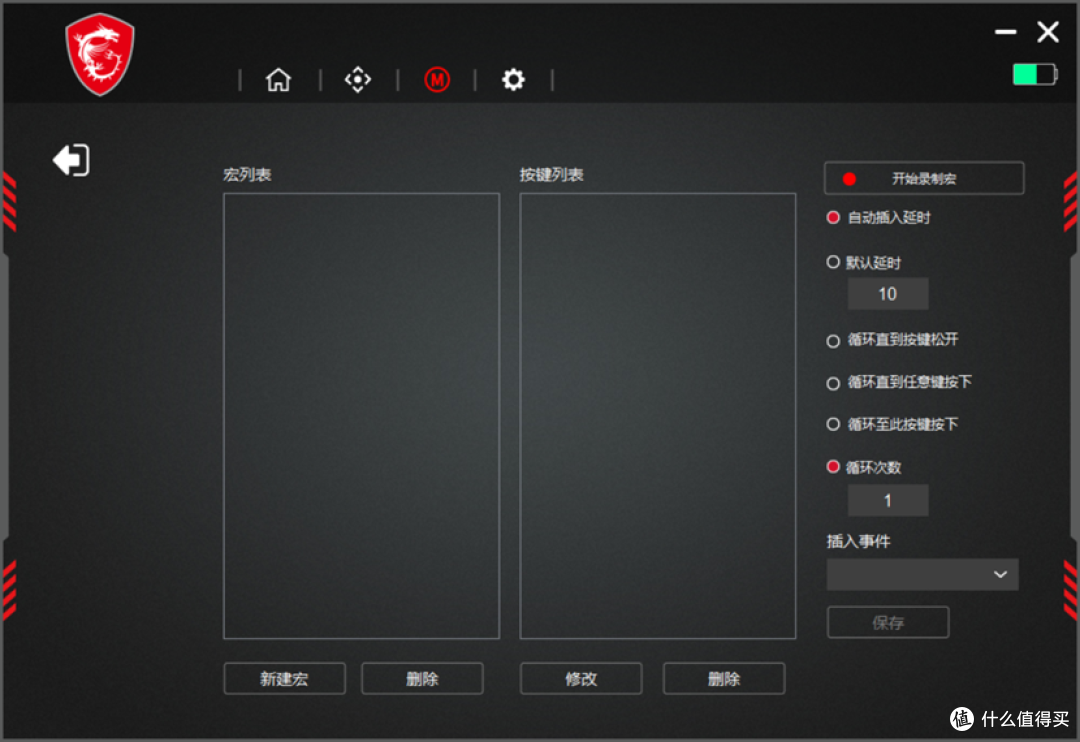Screen dimensions: 1080x742
Task: Click the back/exit arrow icon
Action: click(71, 160)
